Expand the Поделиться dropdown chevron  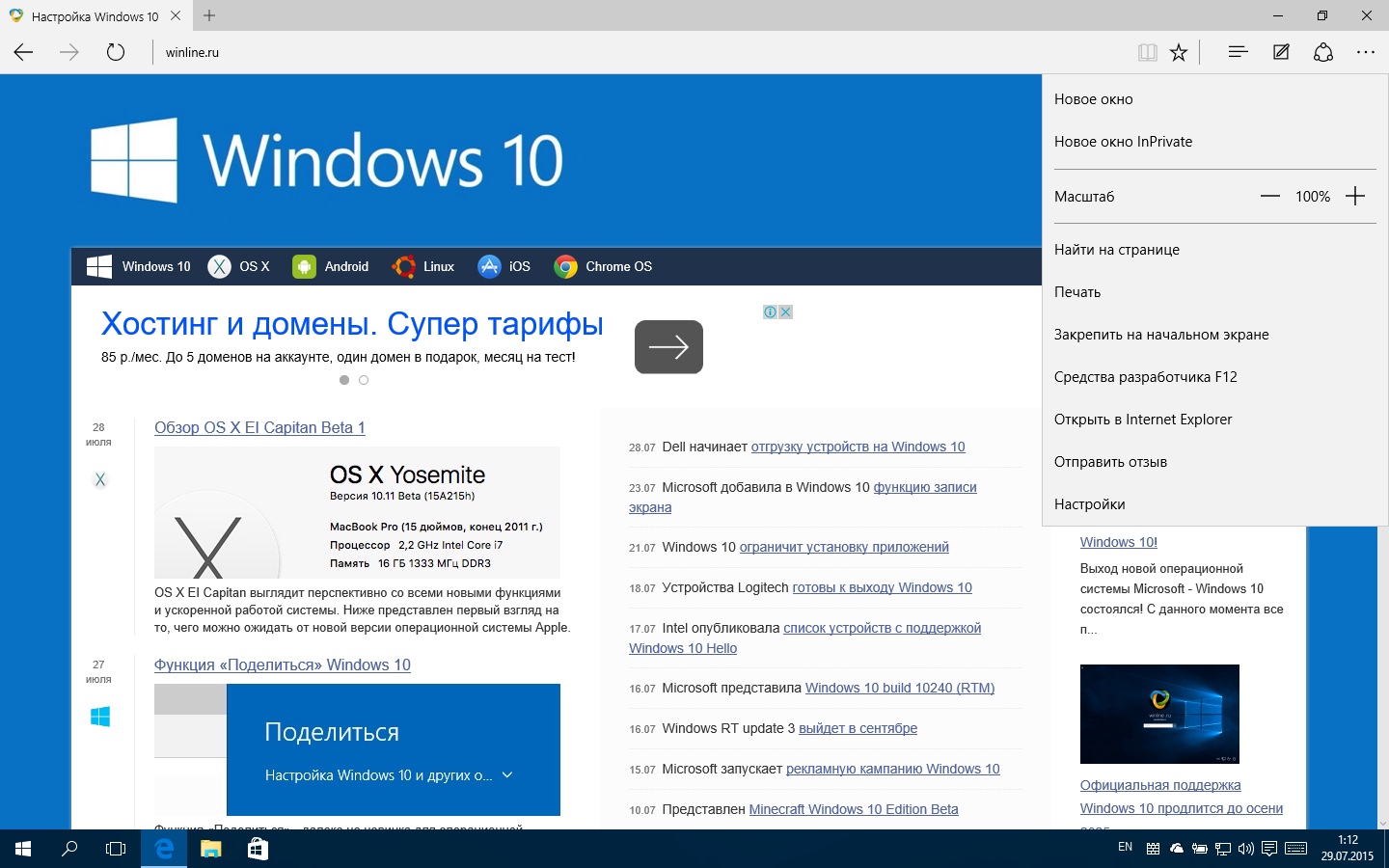pos(507,774)
